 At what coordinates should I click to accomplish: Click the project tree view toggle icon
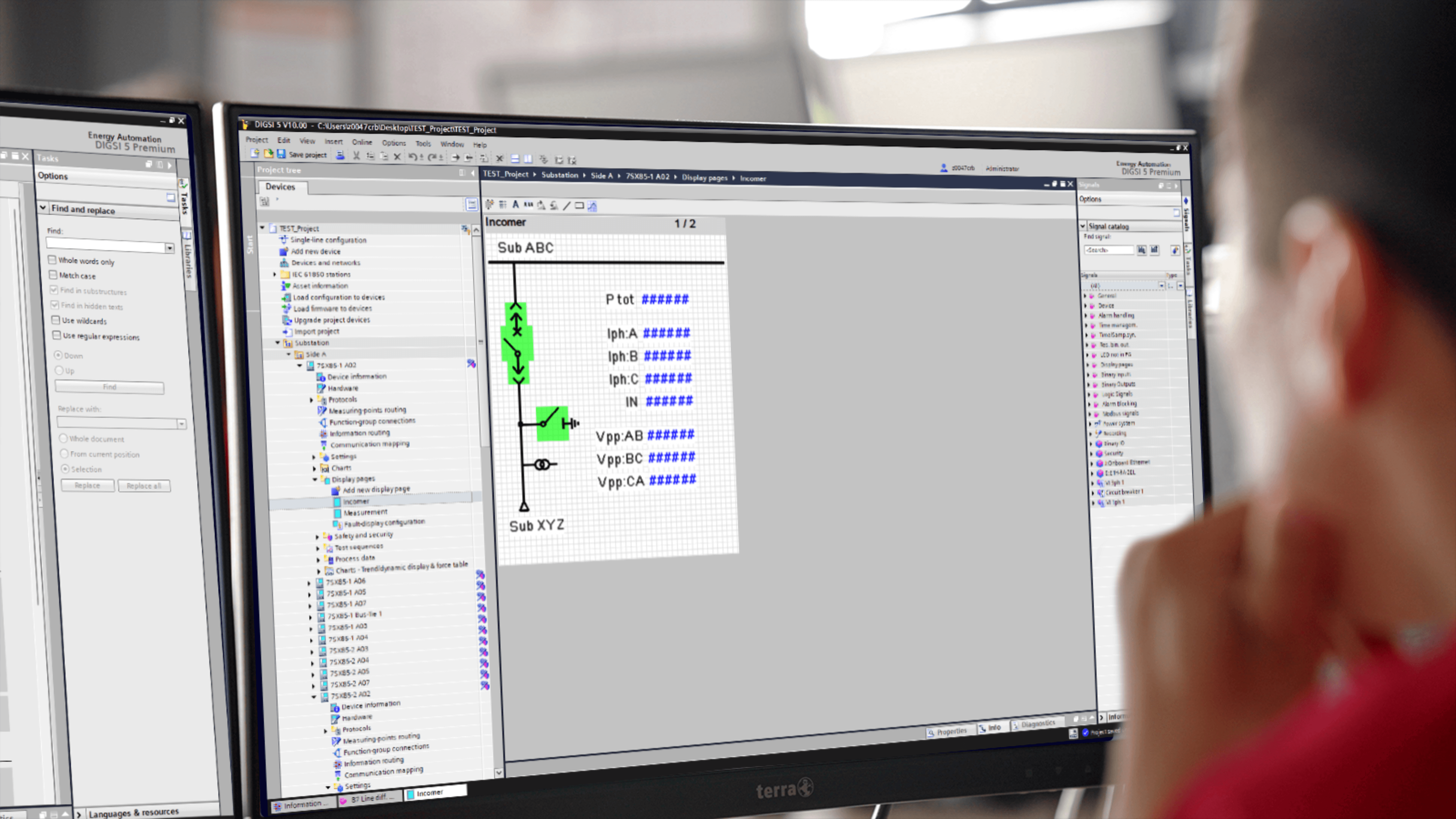click(472, 205)
